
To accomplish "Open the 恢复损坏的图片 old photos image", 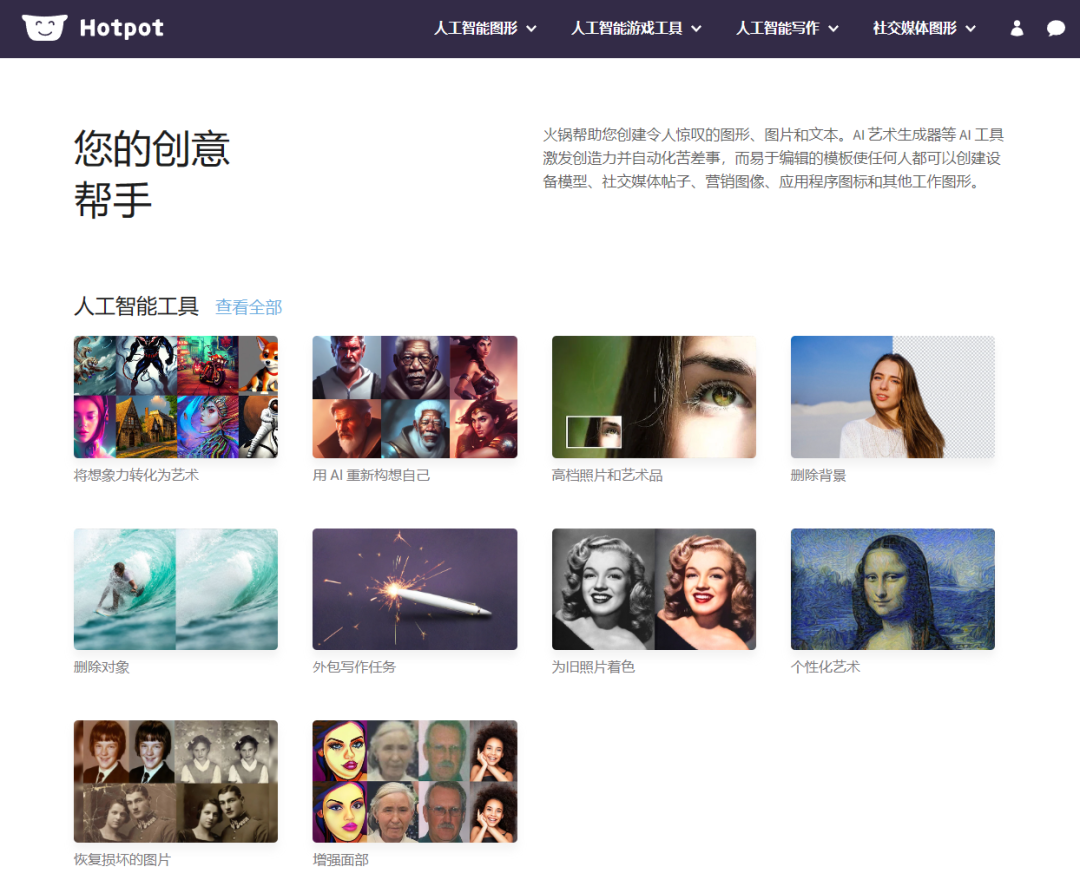I will [x=176, y=781].
